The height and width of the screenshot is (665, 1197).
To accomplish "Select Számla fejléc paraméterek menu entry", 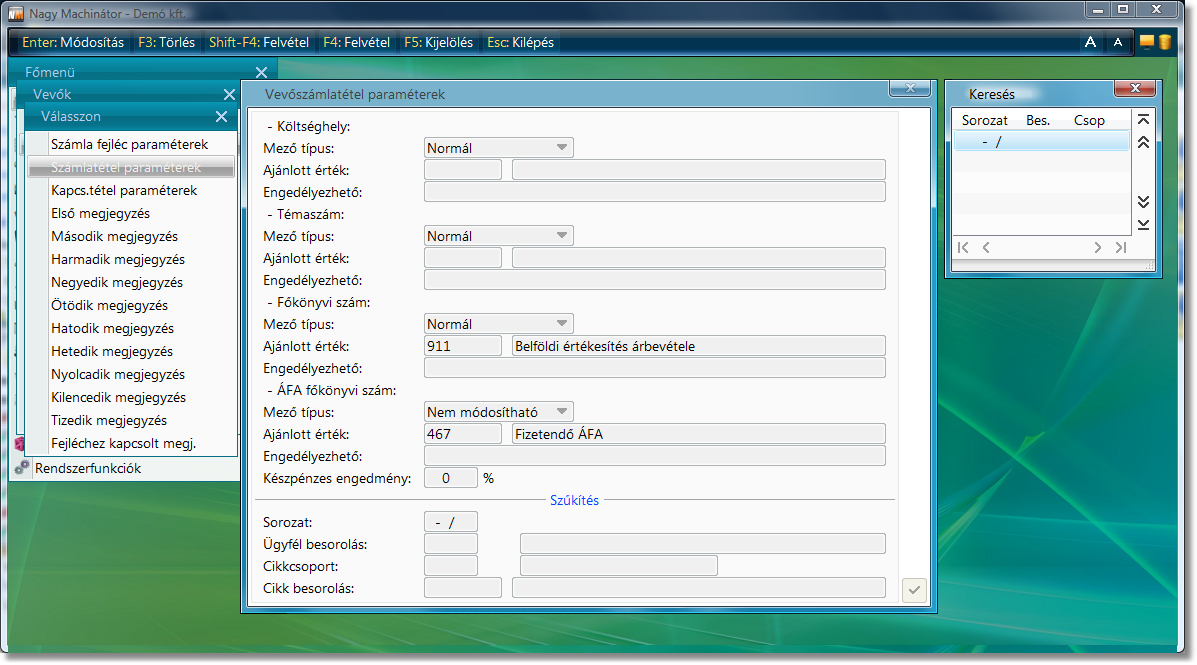I will click(x=130, y=144).
